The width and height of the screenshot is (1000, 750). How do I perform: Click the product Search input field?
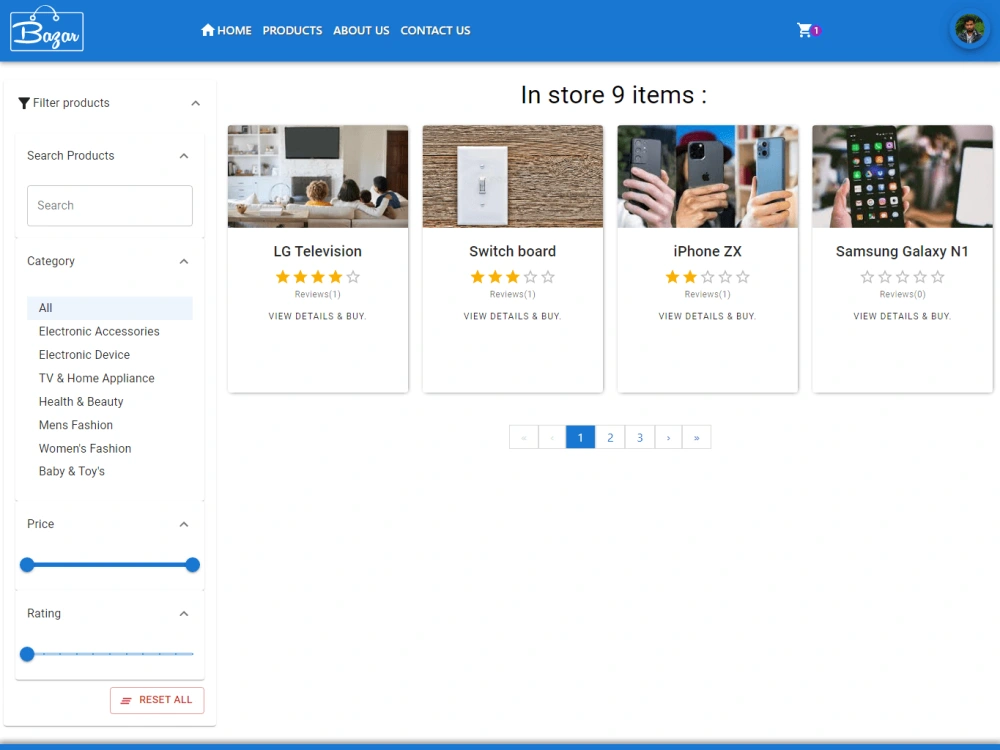110,205
